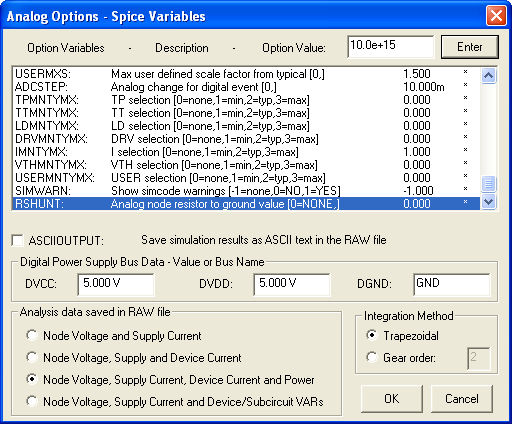Click the 10.000m value of ADCSTEP
The width and height of the screenshot is (512, 424).
coord(424,87)
